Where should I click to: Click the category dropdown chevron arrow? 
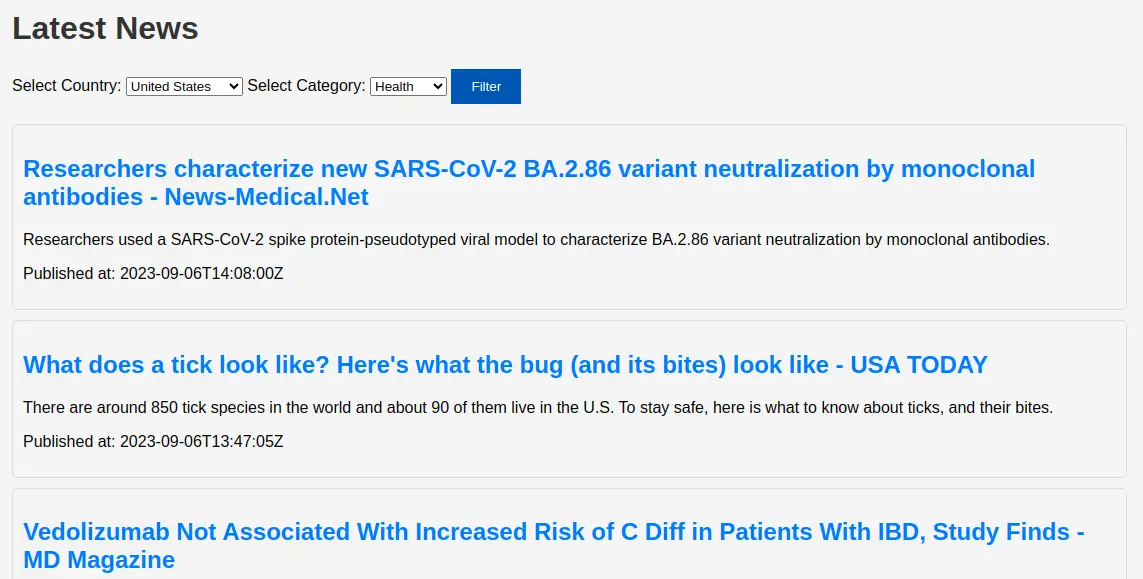[x=438, y=86]
